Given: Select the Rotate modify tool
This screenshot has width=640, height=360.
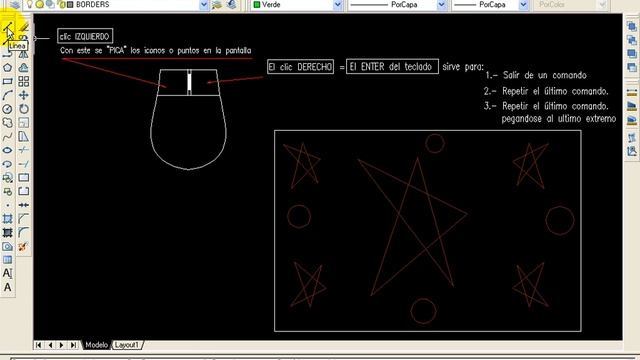Looking at the screenshot, I should pyautogui.click(x=24, y=109).
